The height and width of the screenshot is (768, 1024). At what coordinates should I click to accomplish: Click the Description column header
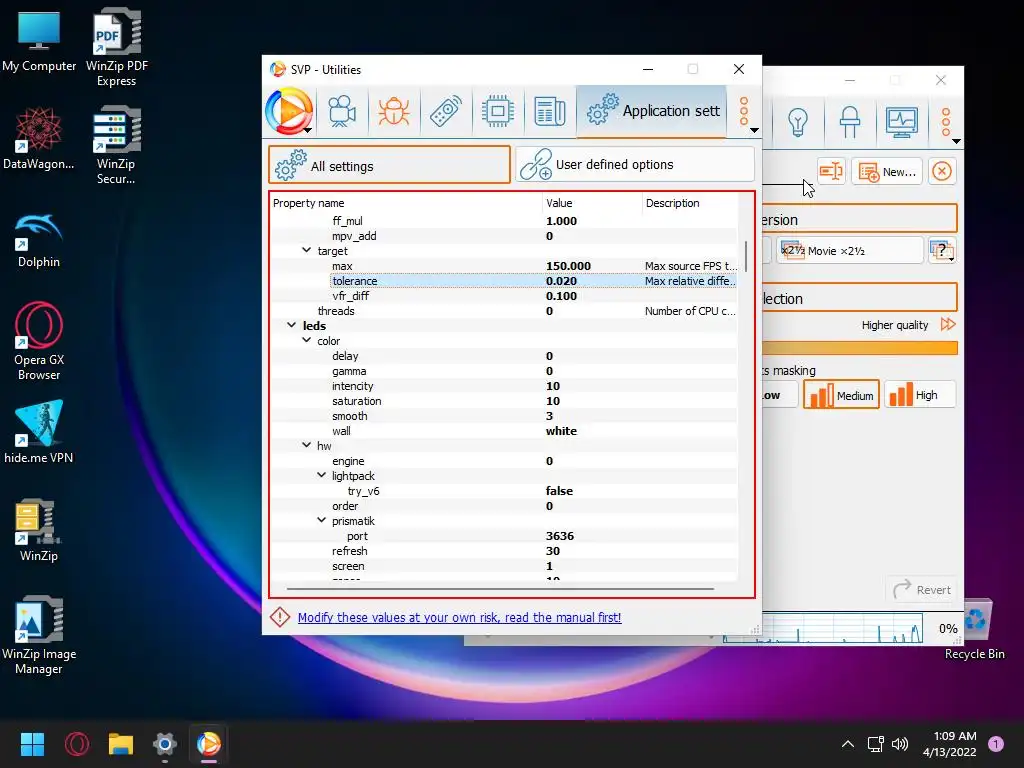(690, 203)
